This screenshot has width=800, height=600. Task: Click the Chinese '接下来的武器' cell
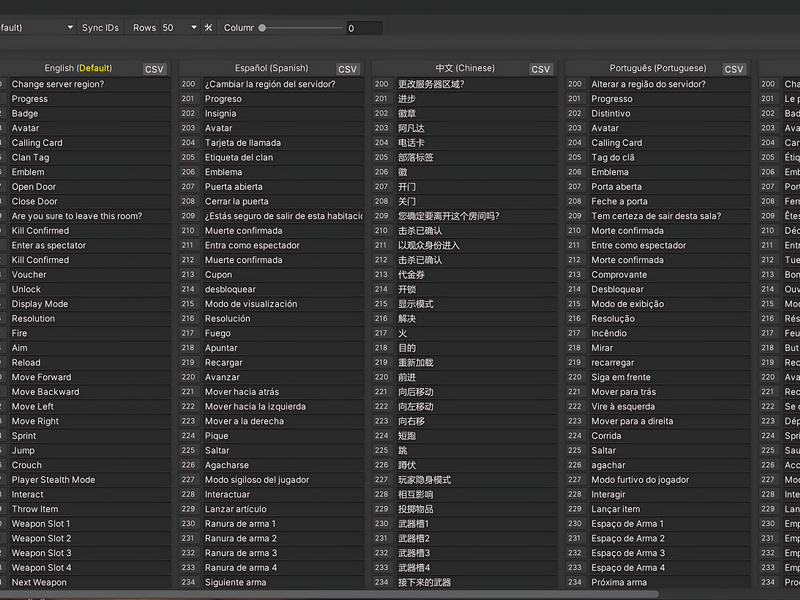pyautogui.click(x=477, y=582)
